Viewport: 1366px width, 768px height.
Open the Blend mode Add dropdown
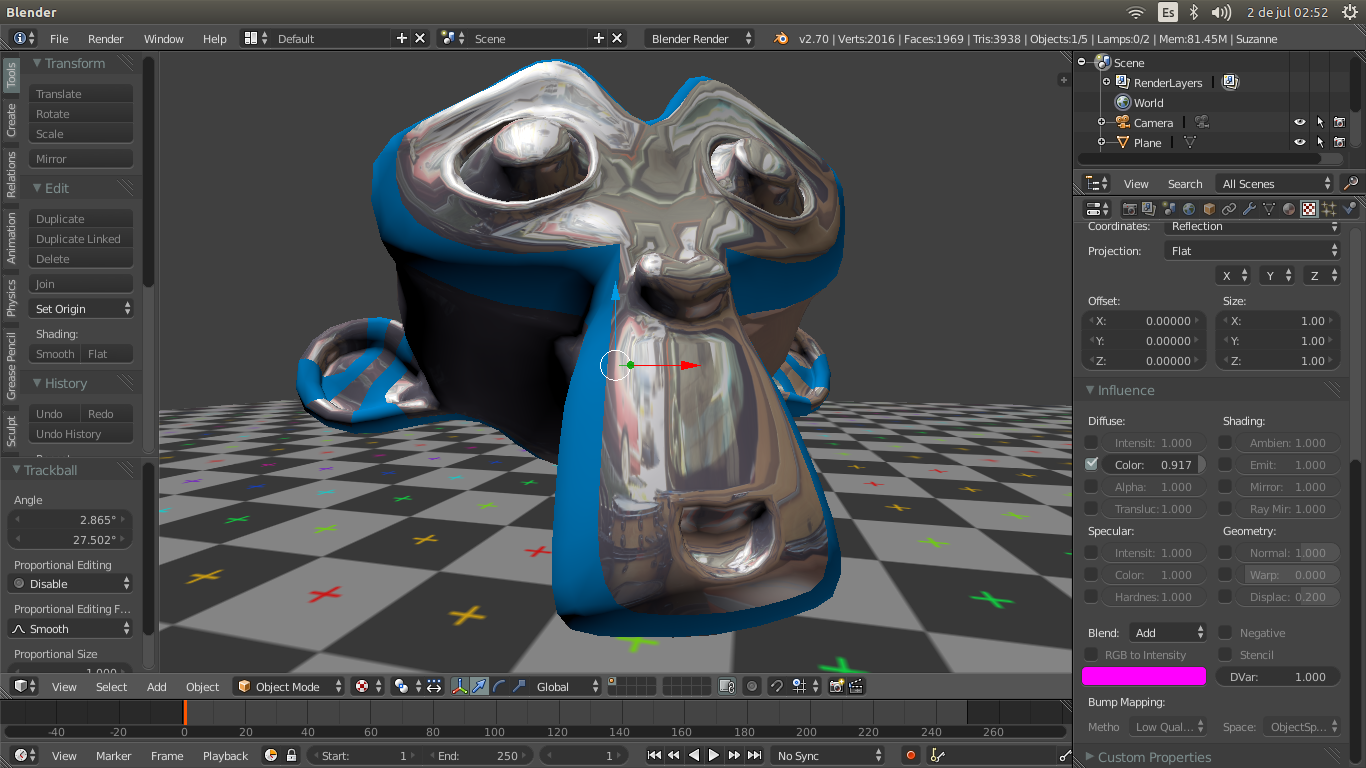[1168, 633]
